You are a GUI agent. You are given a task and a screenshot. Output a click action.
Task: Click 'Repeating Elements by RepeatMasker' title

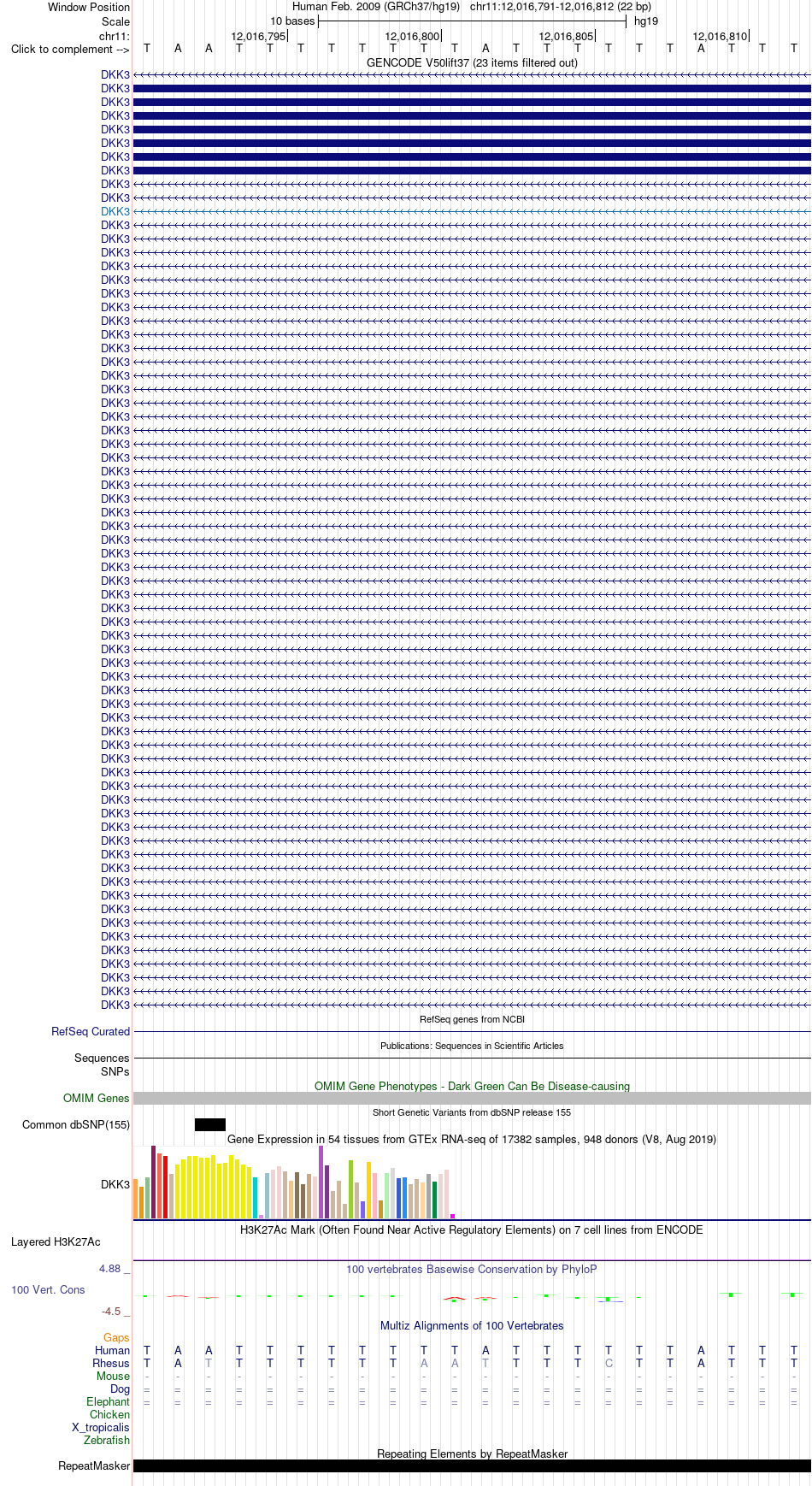coord(472,1454)
